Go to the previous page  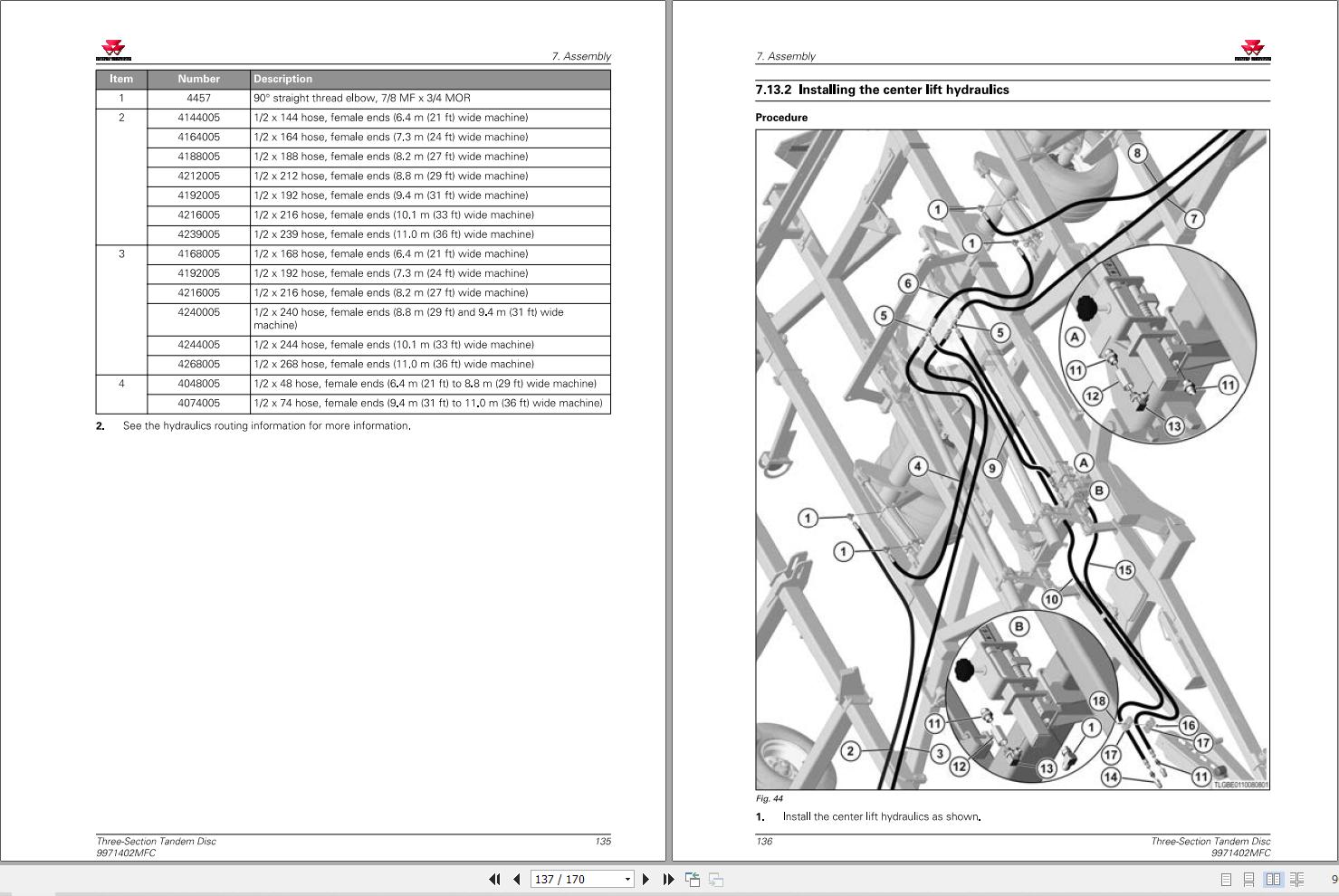tap(516, 879)
